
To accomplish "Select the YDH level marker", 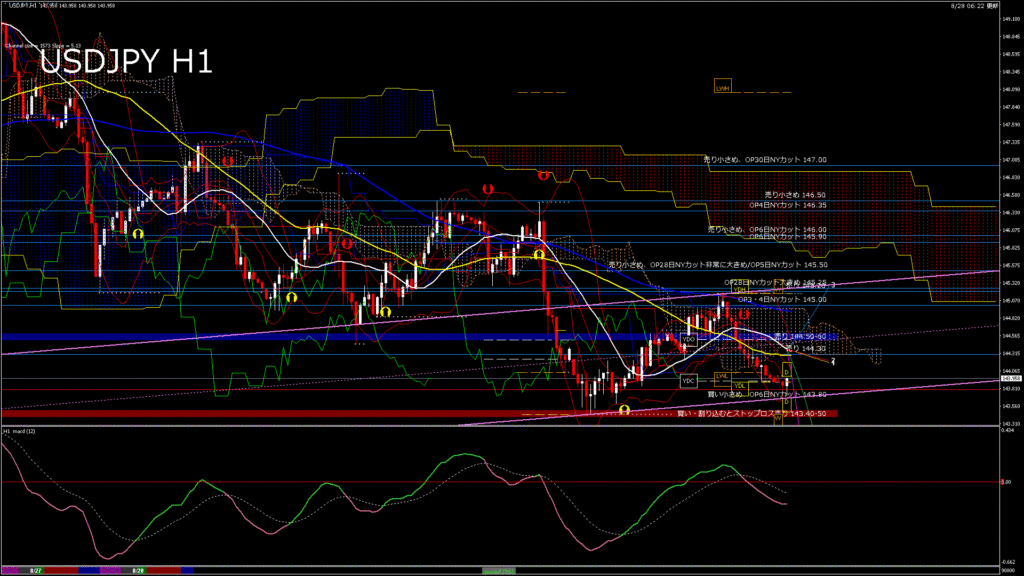I will 740,290.
